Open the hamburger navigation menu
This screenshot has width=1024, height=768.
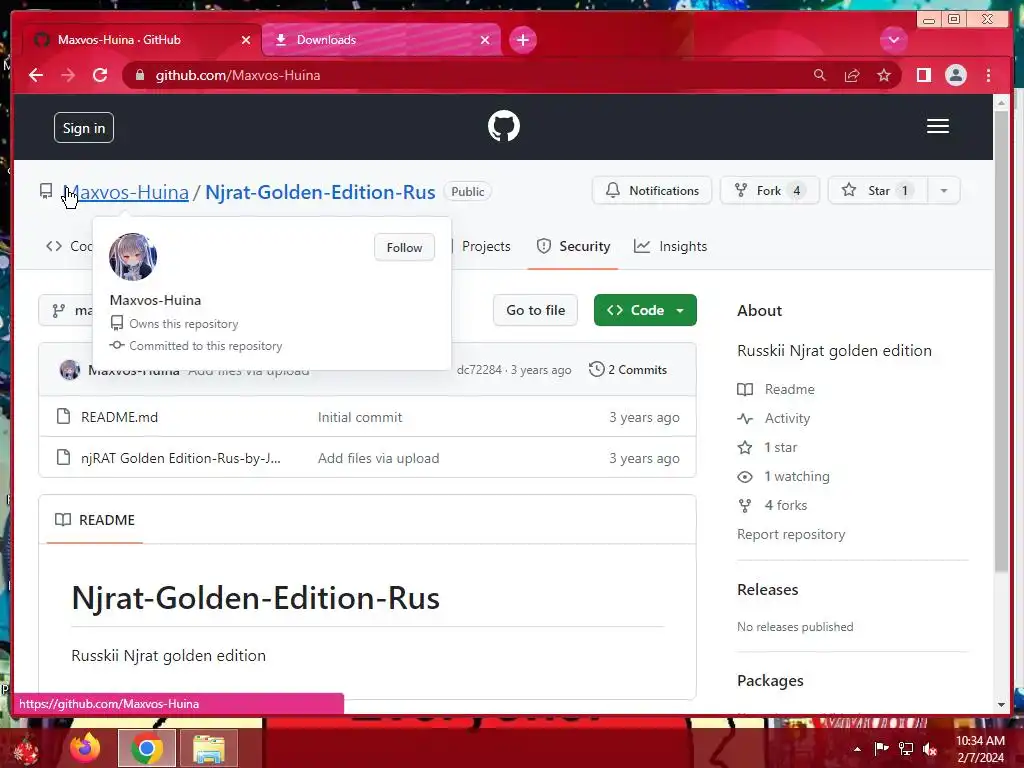pyautogui.click(x=938, y=126)
